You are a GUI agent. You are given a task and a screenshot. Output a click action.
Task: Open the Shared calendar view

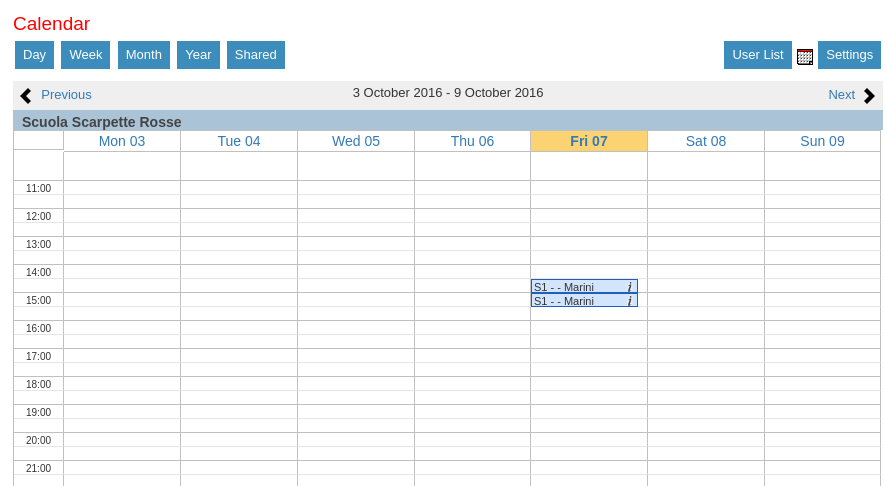(x=255, y=55)
